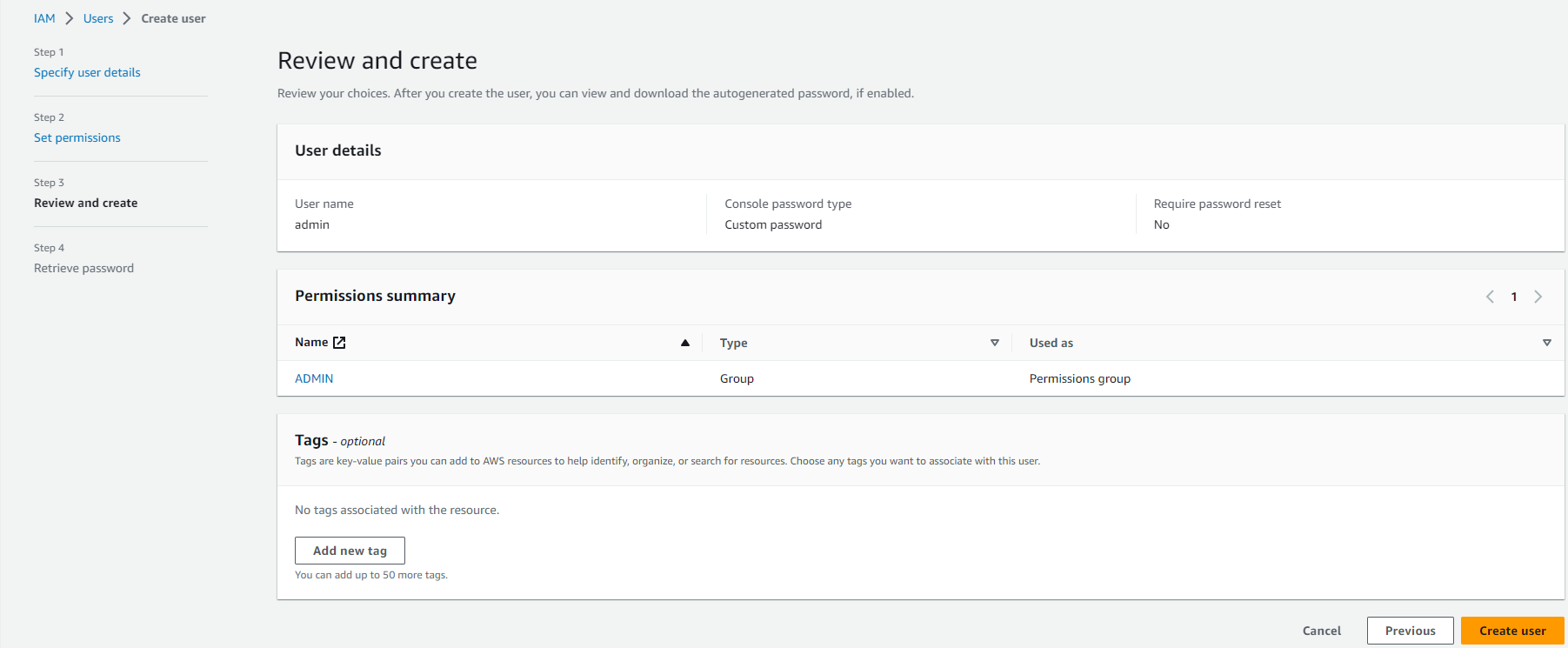Select Retrieve password step in sidebar
Viewport: 1568px width, 648px height.
83,268
